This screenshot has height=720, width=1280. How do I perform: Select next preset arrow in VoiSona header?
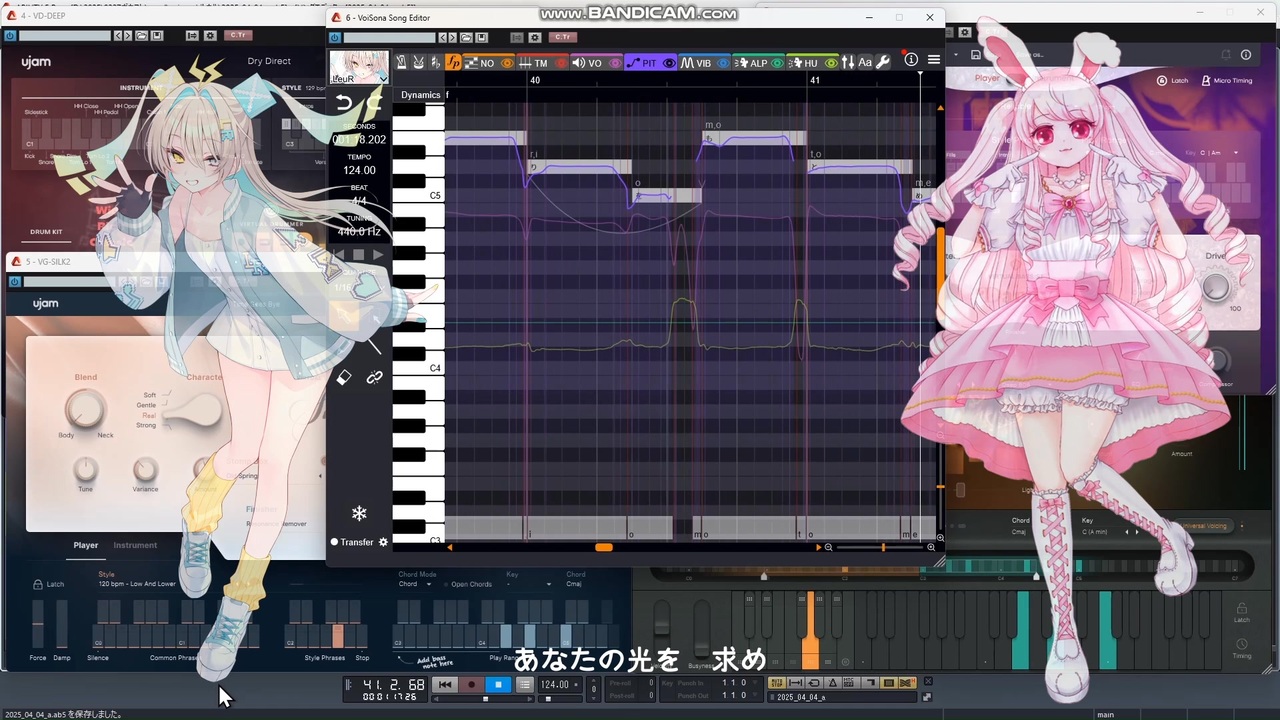[453, 37]
